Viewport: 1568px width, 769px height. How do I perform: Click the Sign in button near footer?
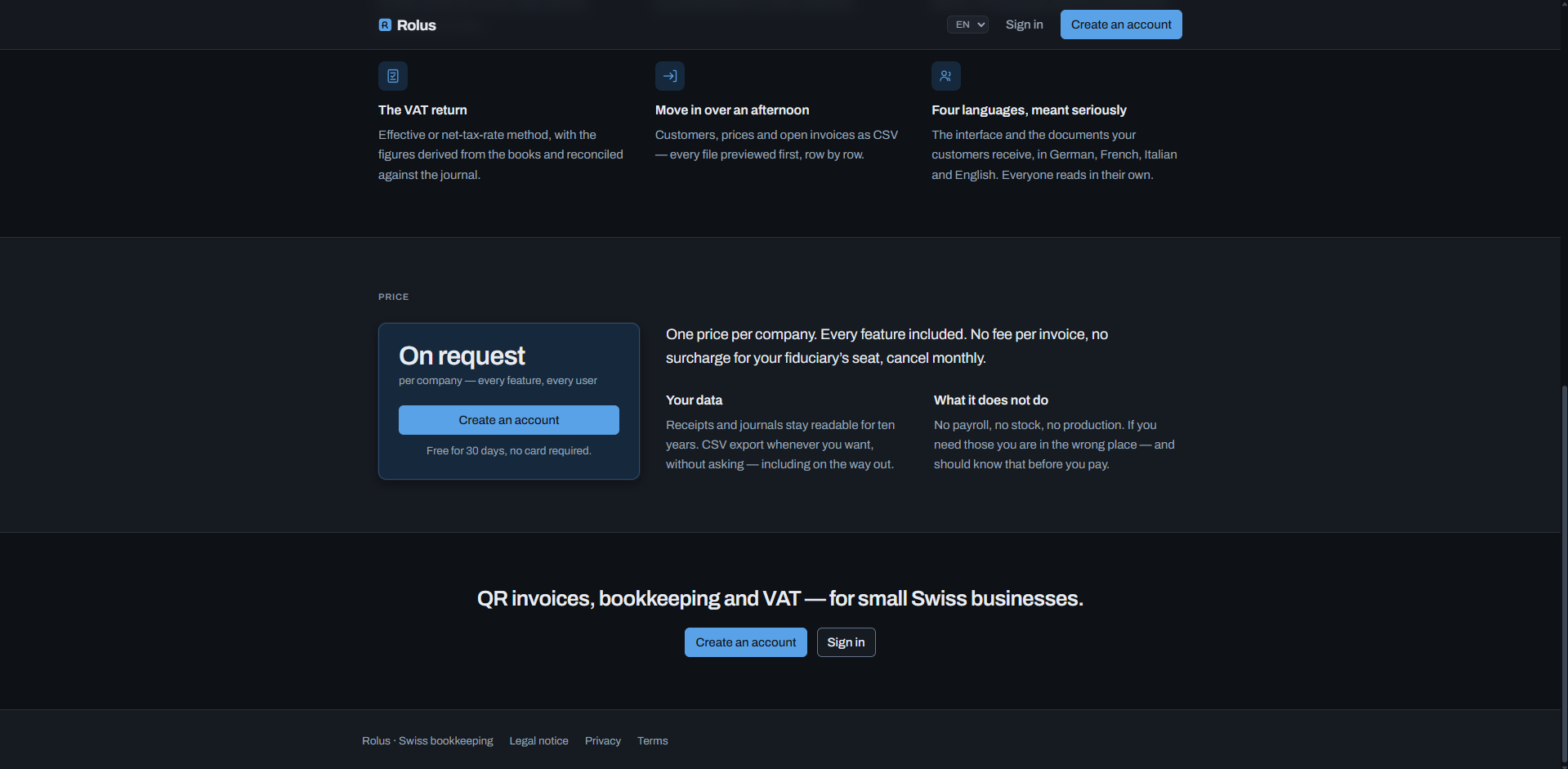846,642
